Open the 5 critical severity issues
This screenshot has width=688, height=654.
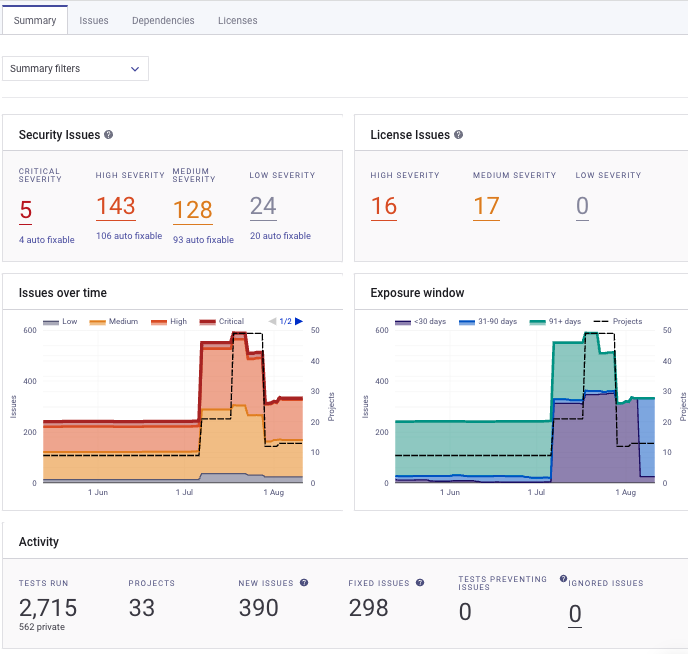(26, 210)
